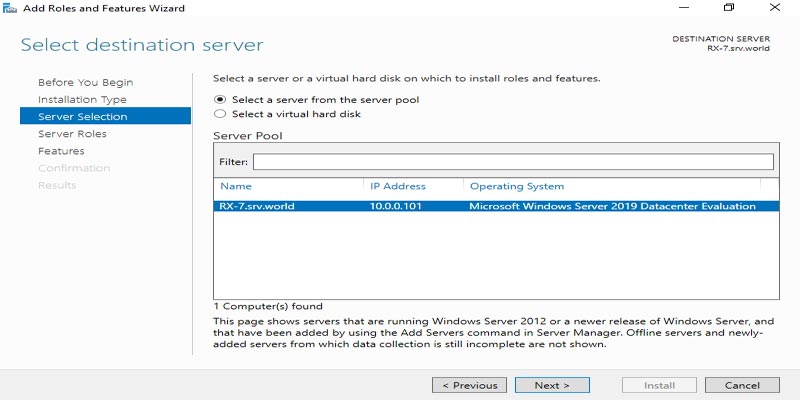Click the RX-7.srv.world destination server label
Viewport: 800px width, 400px height.
pyautogui.click(x=738, y=48)
